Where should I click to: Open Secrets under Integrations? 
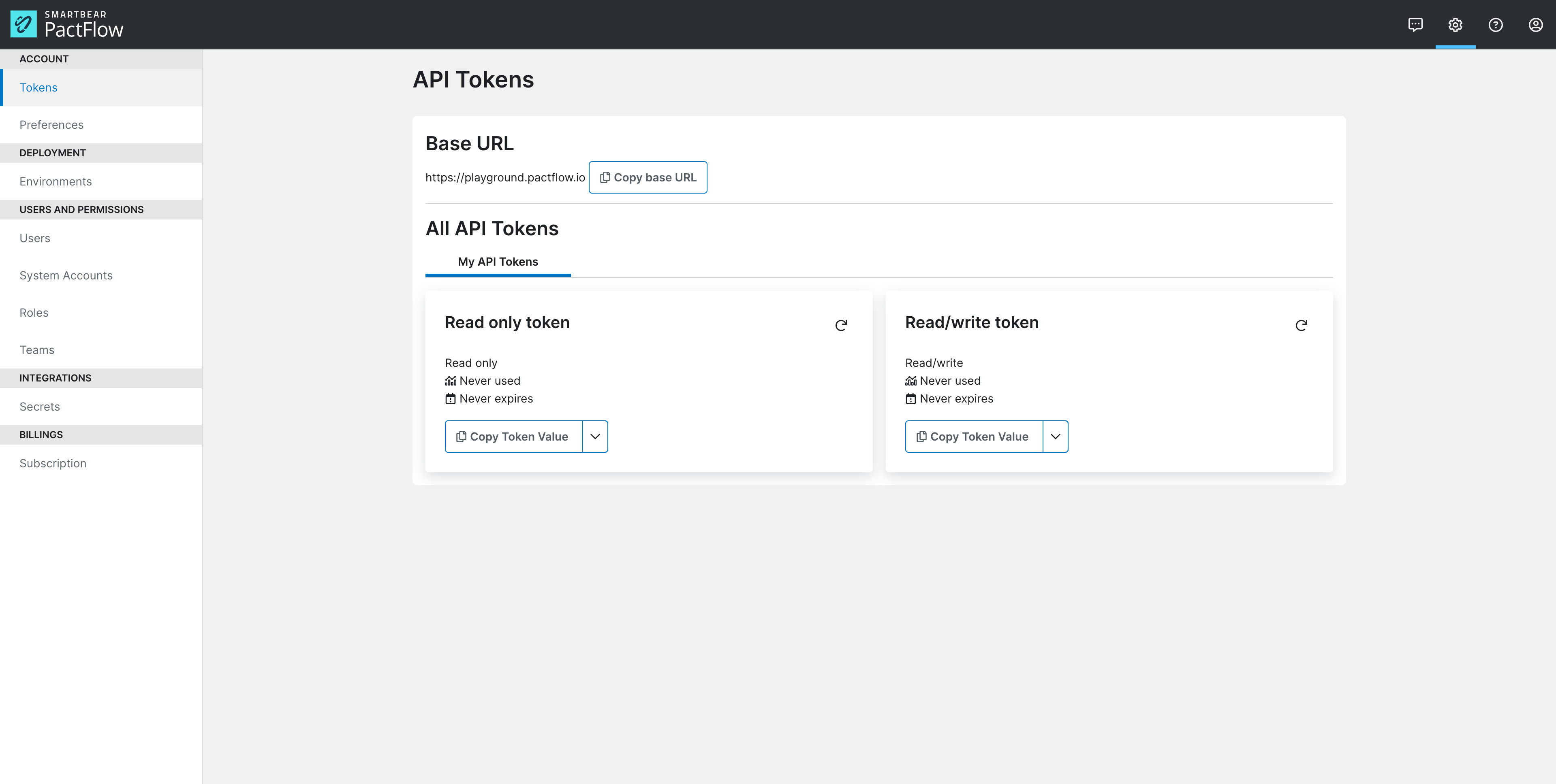click(x=40, y=407)
